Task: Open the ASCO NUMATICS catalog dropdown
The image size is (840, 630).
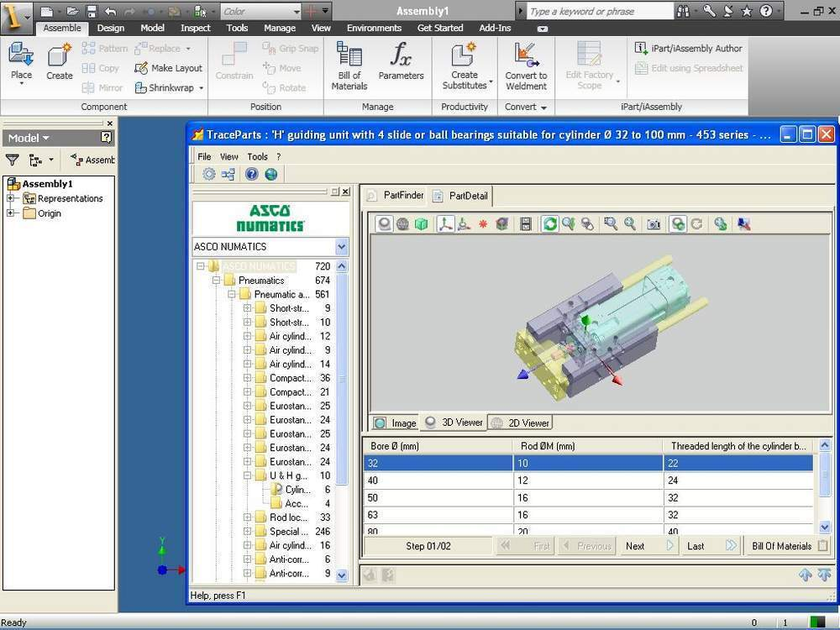Action: tap(341, 246)
